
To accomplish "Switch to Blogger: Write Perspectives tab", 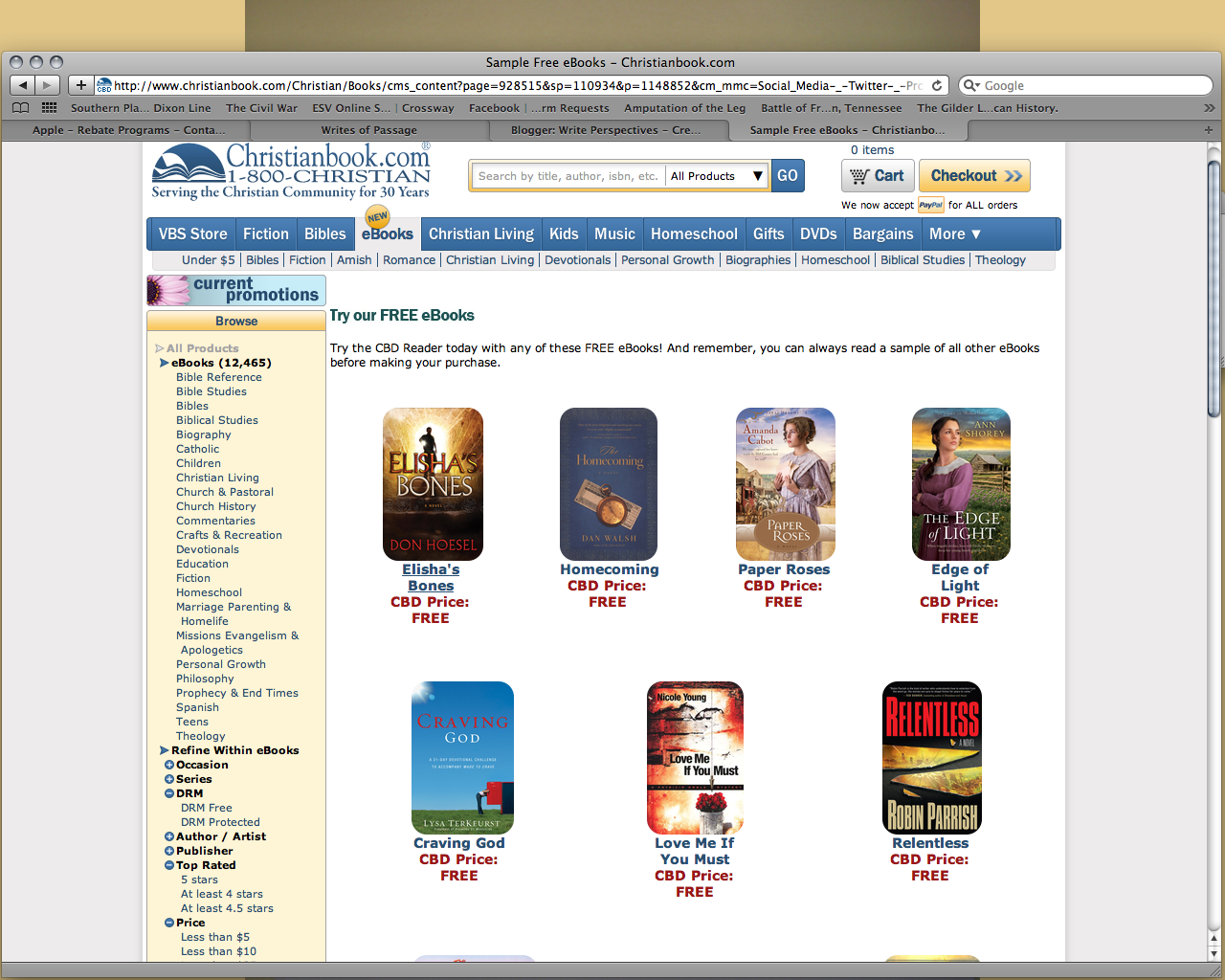I will coord(606,130).
